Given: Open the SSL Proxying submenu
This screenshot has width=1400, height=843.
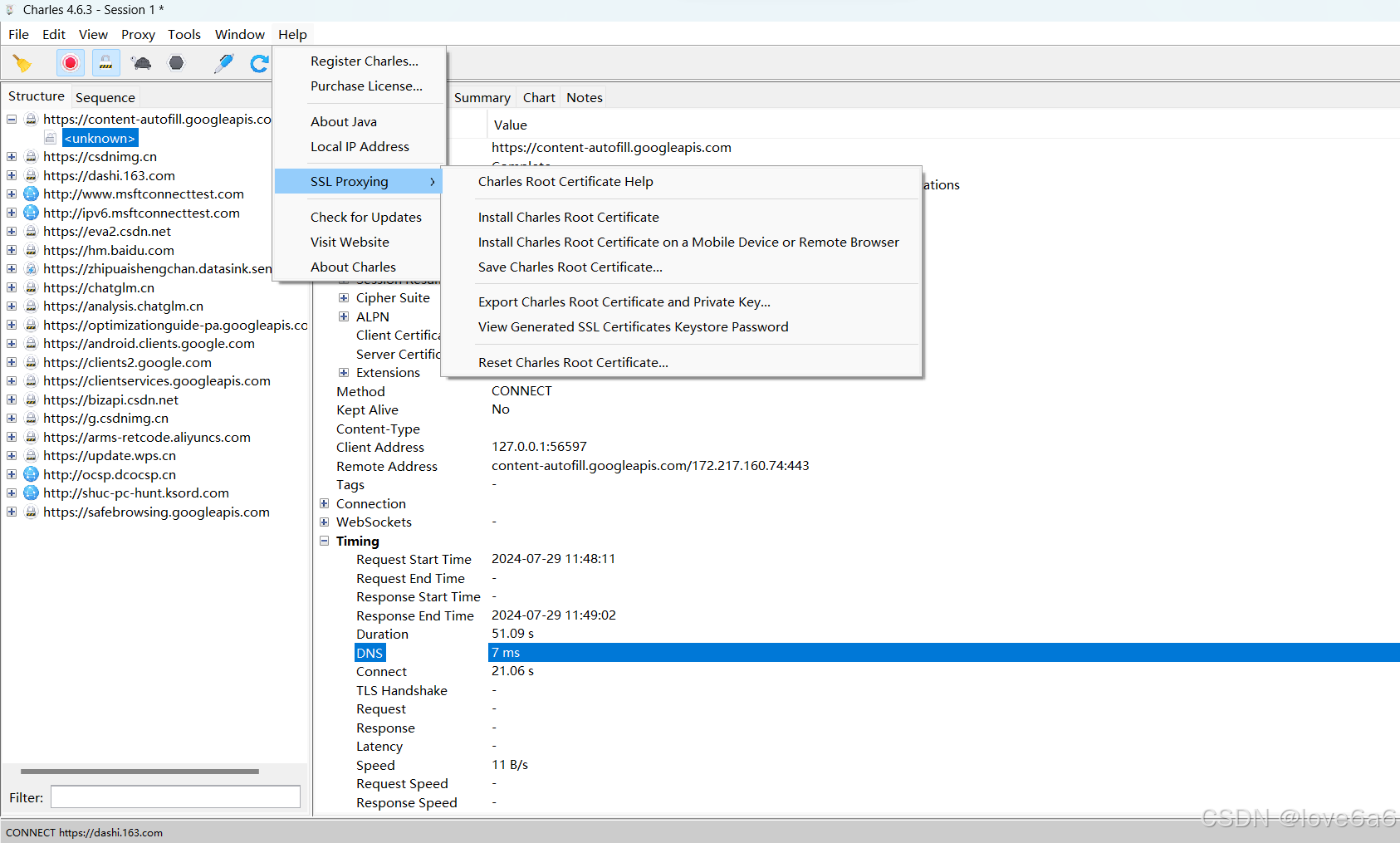Looking at the screenshot, I should [360, 181].
